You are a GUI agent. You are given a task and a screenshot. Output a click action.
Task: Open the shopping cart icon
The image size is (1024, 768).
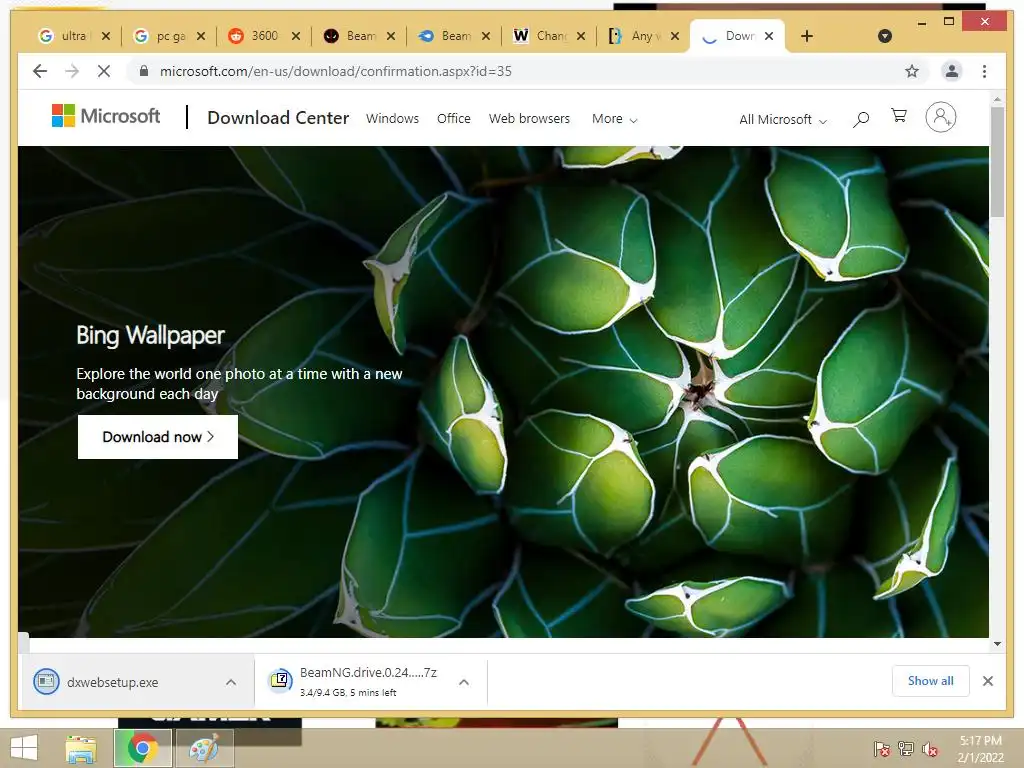click(x=899, y=116)
